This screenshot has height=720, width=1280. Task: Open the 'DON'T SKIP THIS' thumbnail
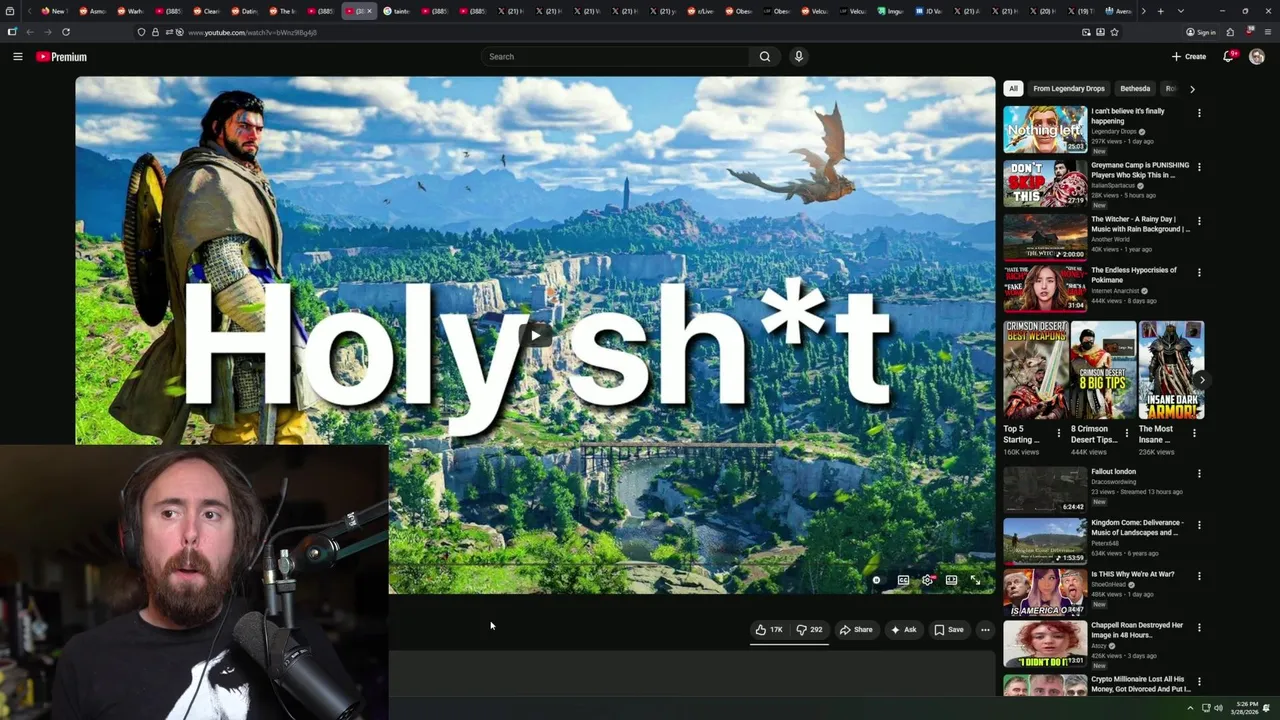pos(1045,183)
